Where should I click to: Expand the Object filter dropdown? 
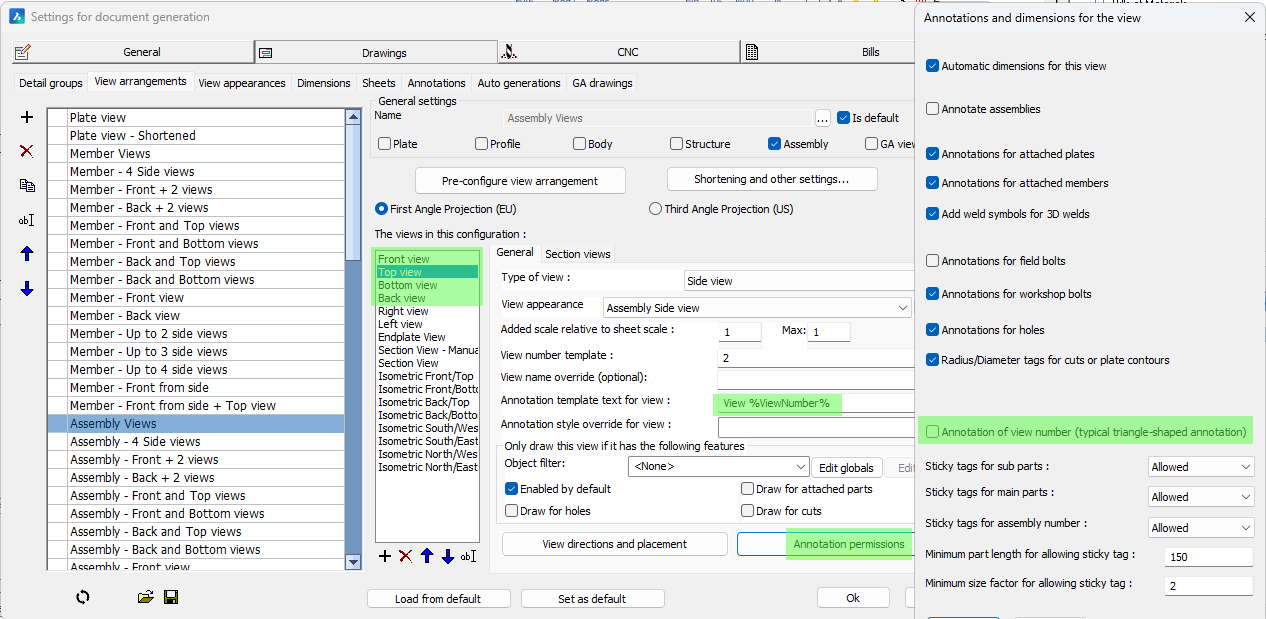pyautogui.click(x=800, y=467)
